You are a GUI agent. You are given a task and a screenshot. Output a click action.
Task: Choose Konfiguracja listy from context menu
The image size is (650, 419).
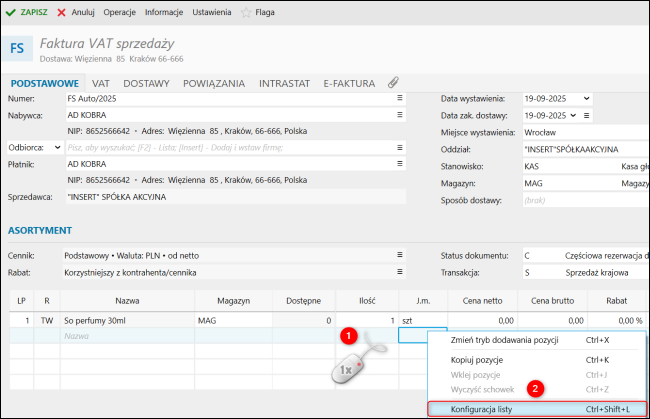536,409
